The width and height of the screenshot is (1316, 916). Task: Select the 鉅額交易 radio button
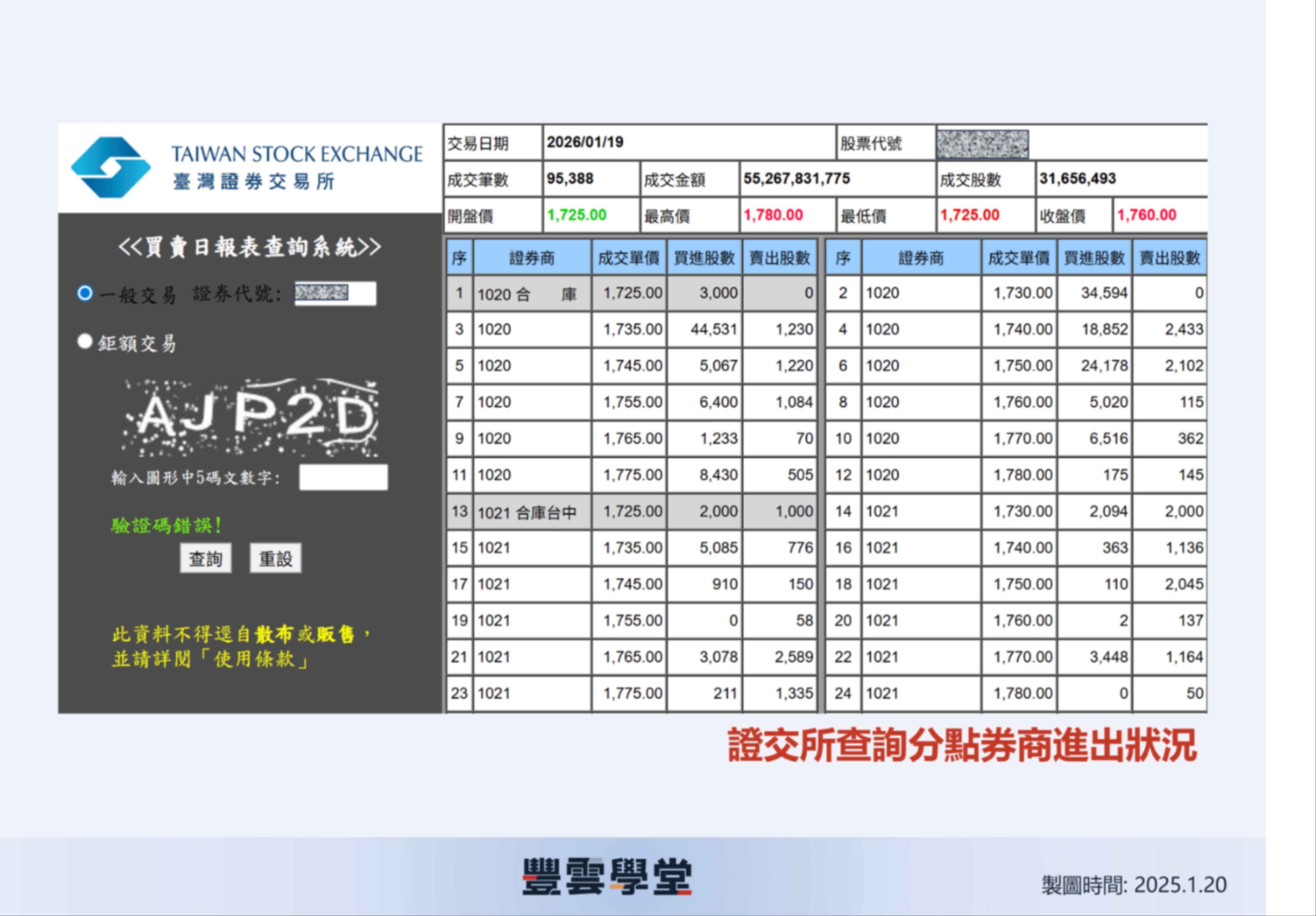(x=85, y=342)
